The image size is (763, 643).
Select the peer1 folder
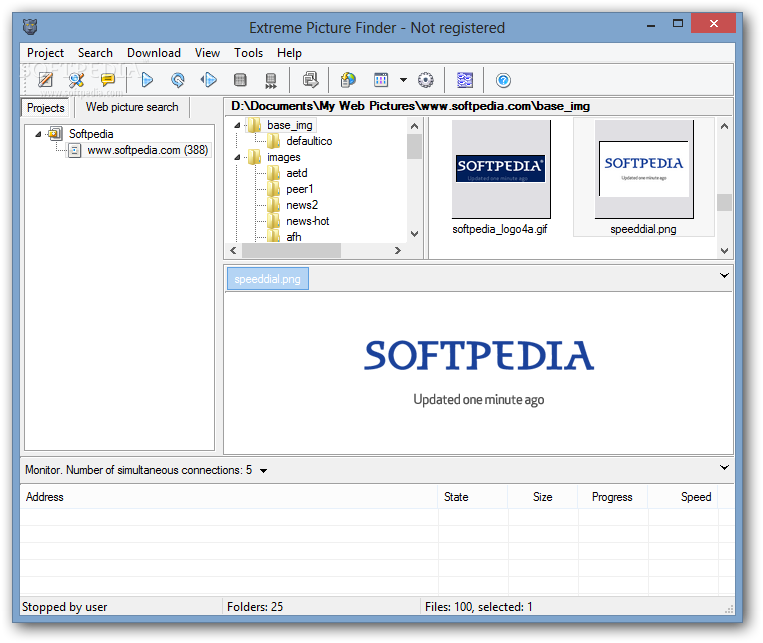point(300,189)
